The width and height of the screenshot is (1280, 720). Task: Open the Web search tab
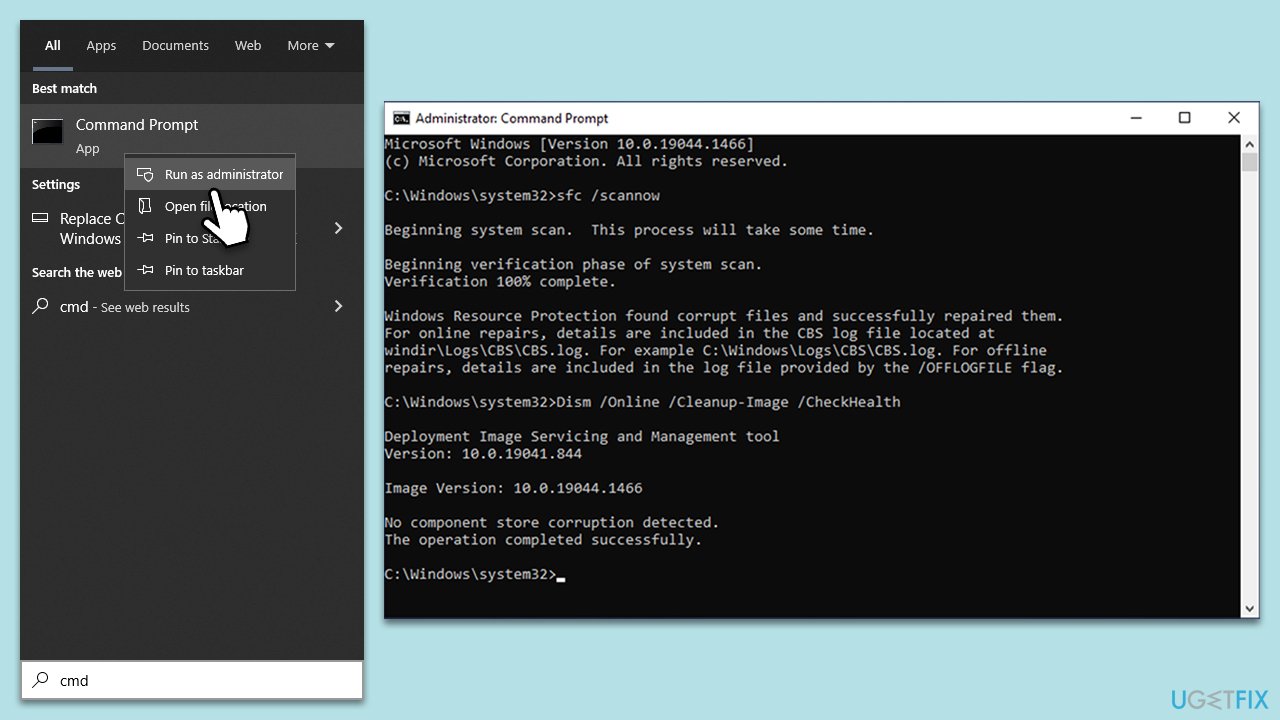tap(248, 45)
